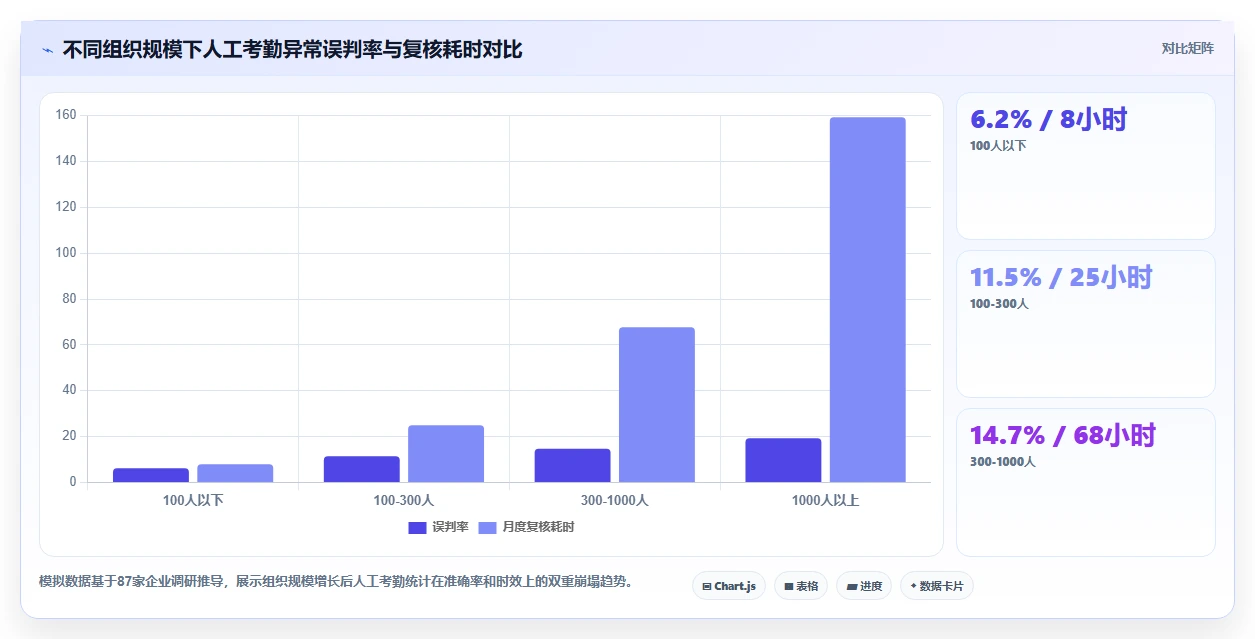This screenshot has height=639, width=1255.
Task: Click the 误判率 bar for 300-1000人
Action: (x=573, y=465)
